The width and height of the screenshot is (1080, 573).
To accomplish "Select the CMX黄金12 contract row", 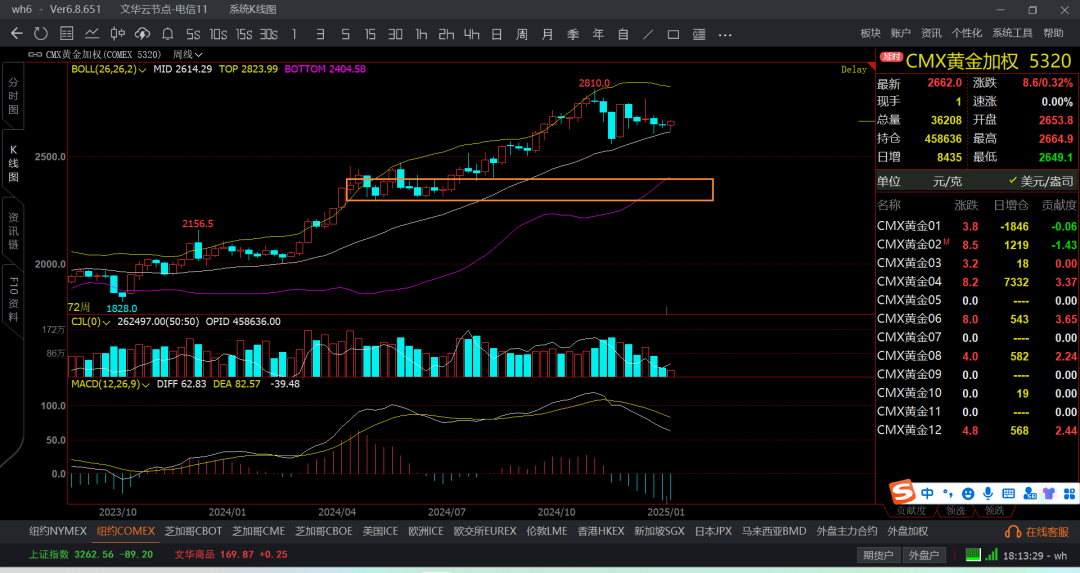I will coord(977,430).
